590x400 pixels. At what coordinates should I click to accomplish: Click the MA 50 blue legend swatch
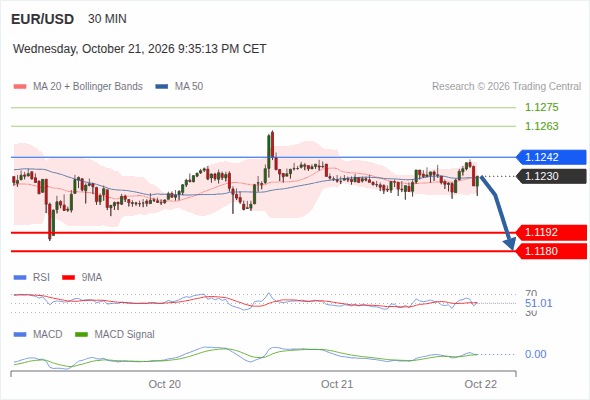coord(162,87)
